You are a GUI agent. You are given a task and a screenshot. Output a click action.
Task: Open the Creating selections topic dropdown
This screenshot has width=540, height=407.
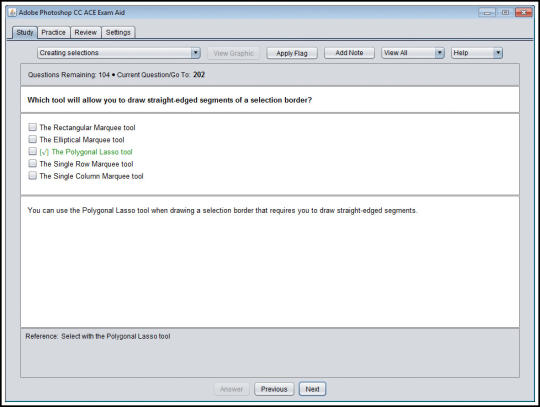pyautogui.click(x=118, y=53)
